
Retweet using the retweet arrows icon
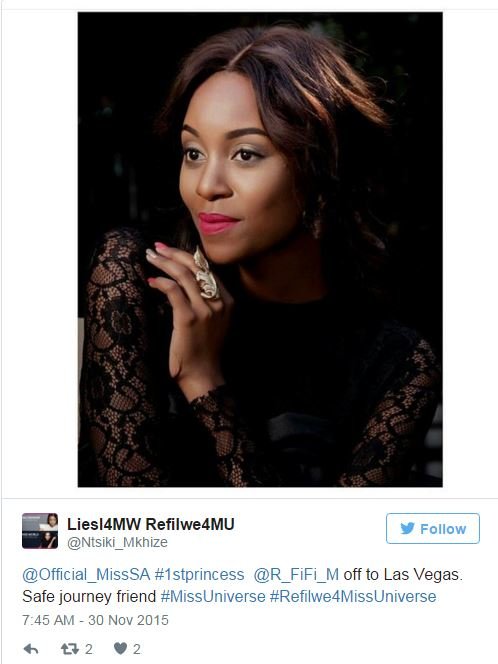click(x=69, y=649)
